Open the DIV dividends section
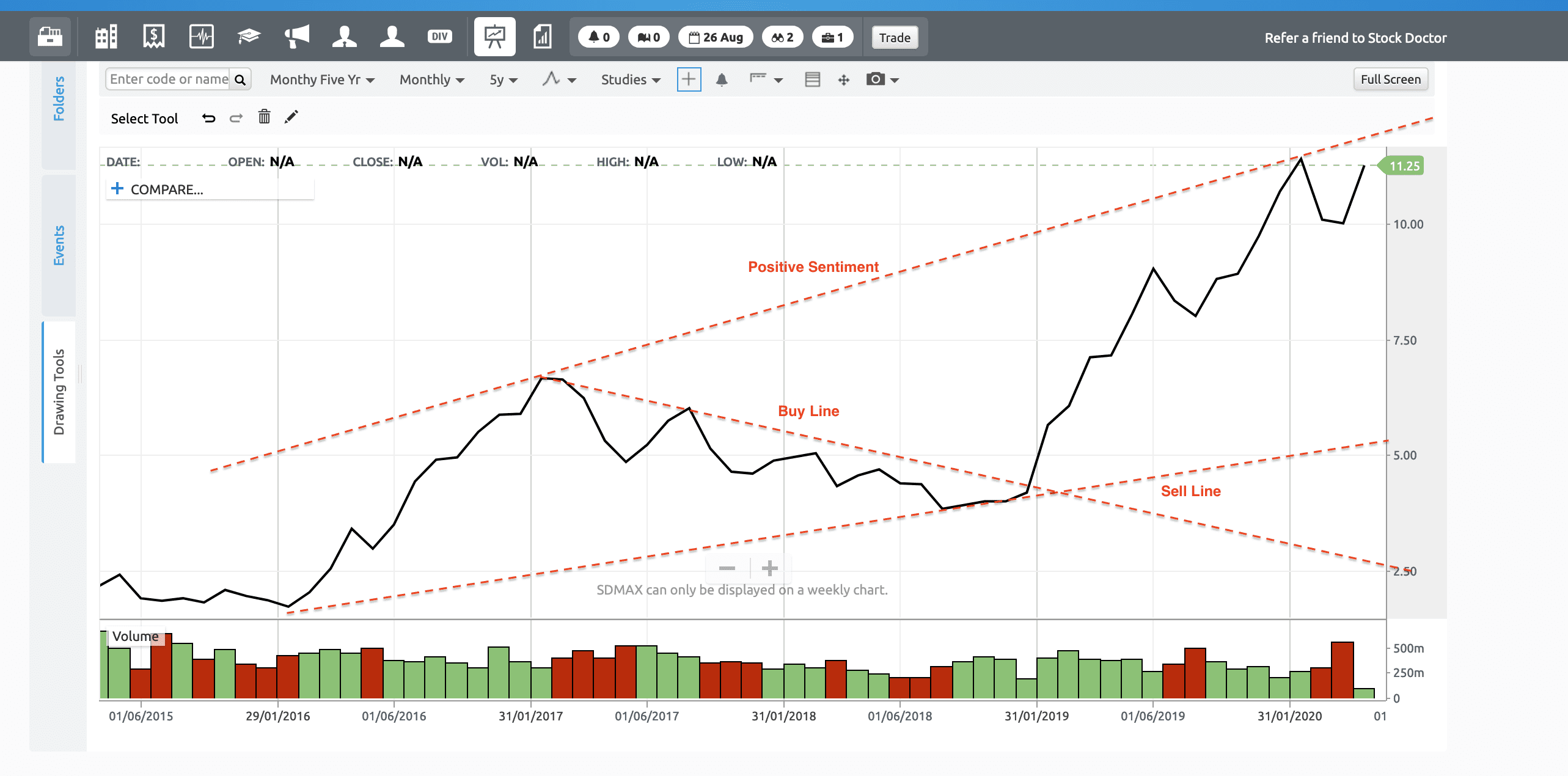This screenshot has height=776, width=1568. coord(440,37)
